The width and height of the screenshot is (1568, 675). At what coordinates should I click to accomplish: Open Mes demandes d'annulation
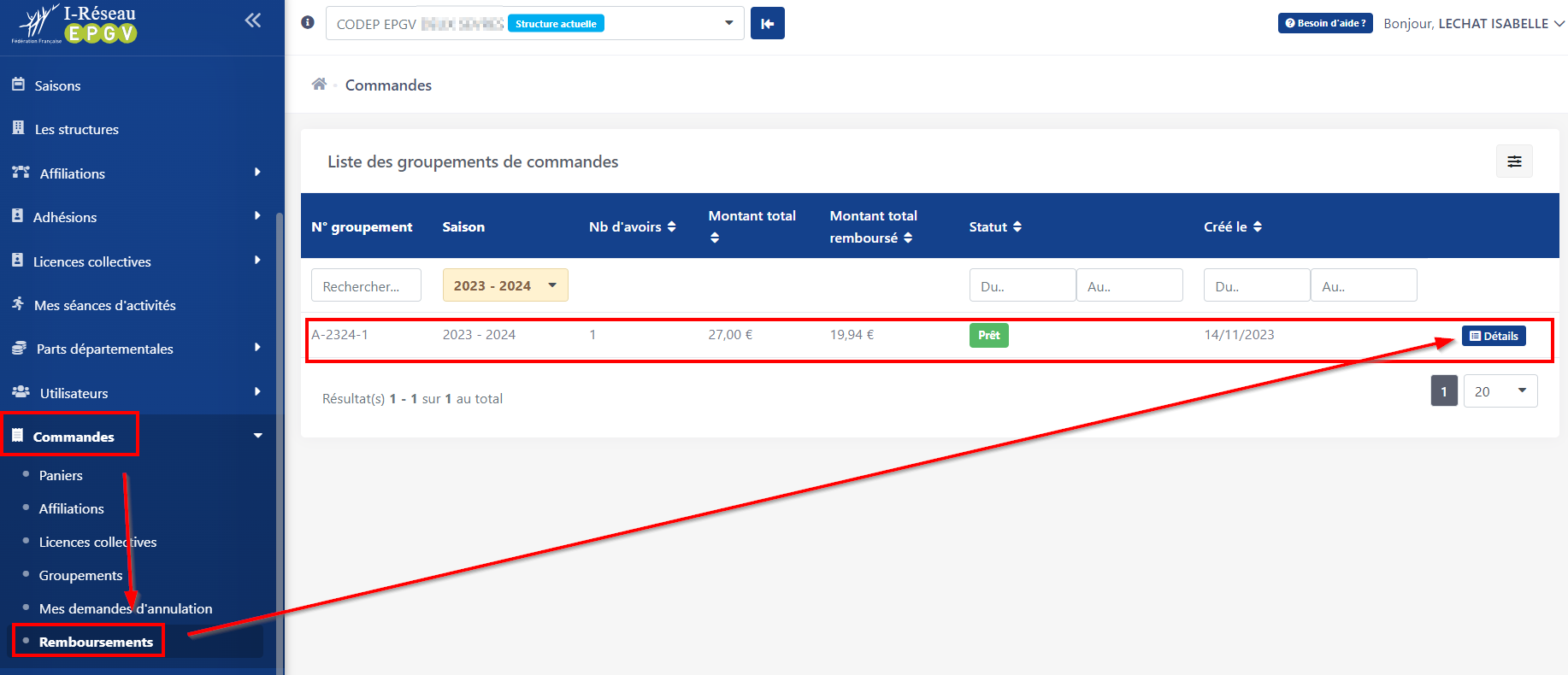tap(126, 609)
